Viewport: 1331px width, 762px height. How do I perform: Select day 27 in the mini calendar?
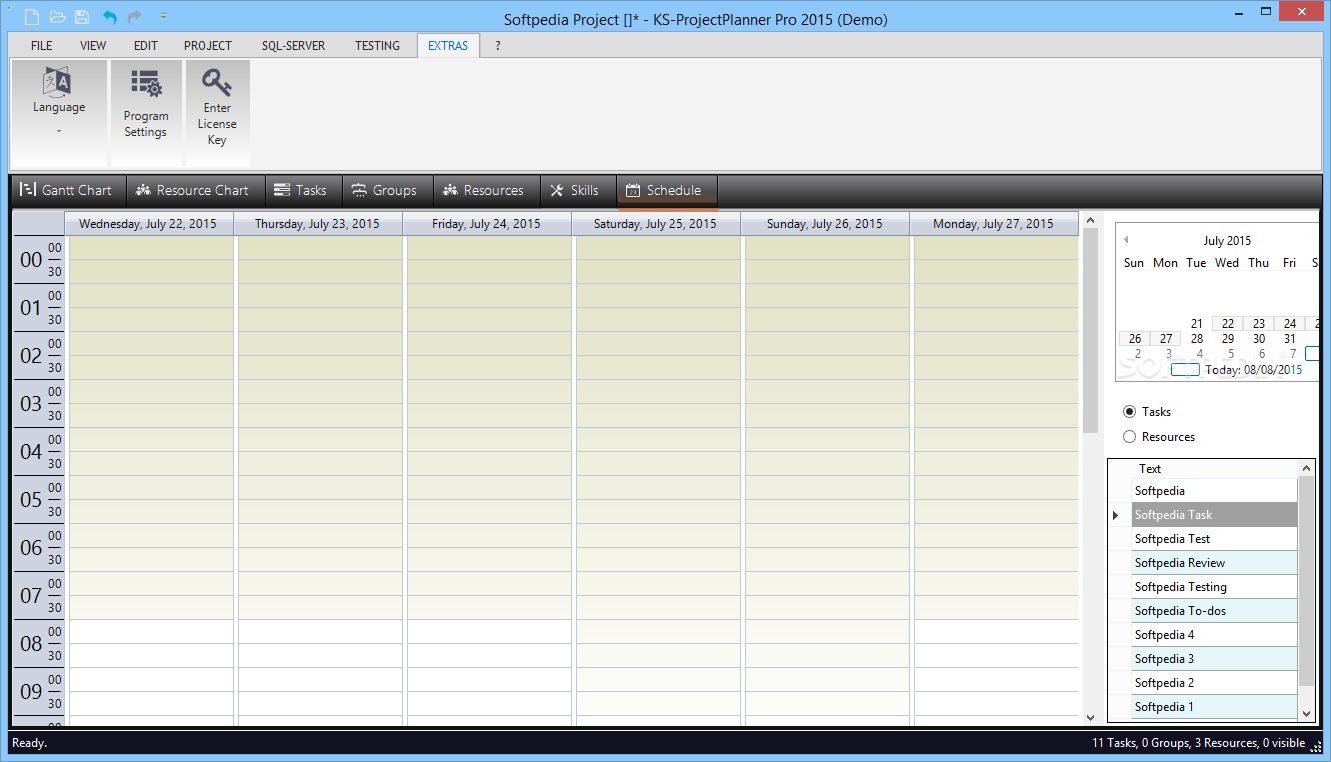(x=1166, y=339)
